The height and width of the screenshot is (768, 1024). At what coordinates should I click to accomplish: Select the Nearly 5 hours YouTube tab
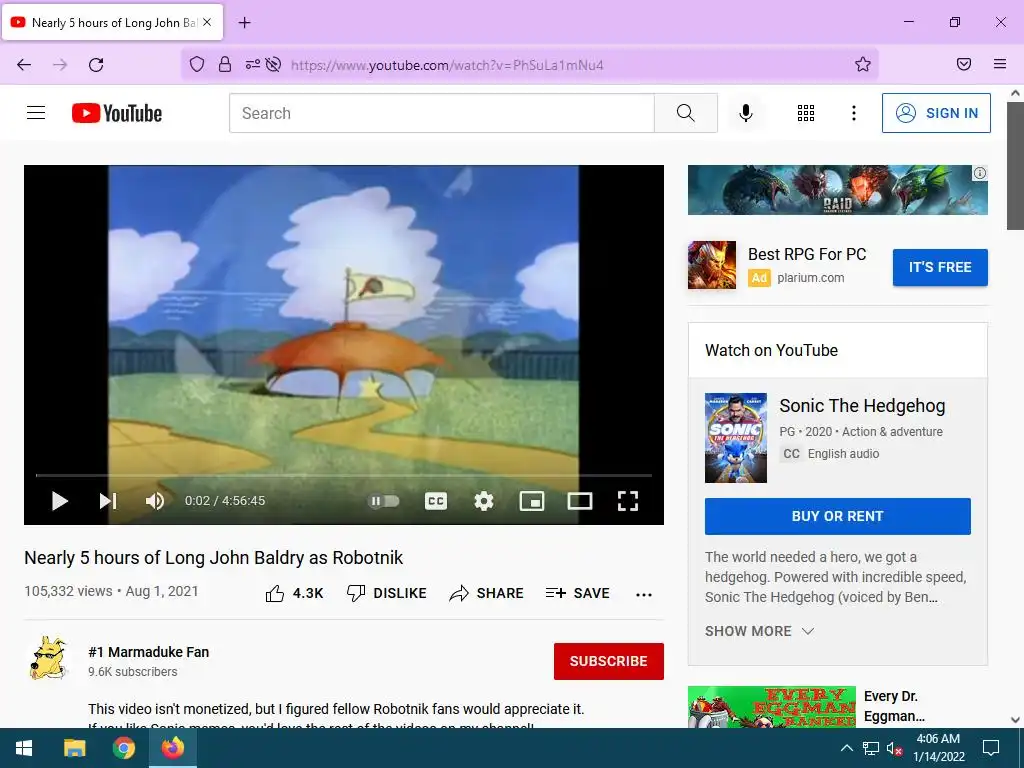click(x=114, y=22)
